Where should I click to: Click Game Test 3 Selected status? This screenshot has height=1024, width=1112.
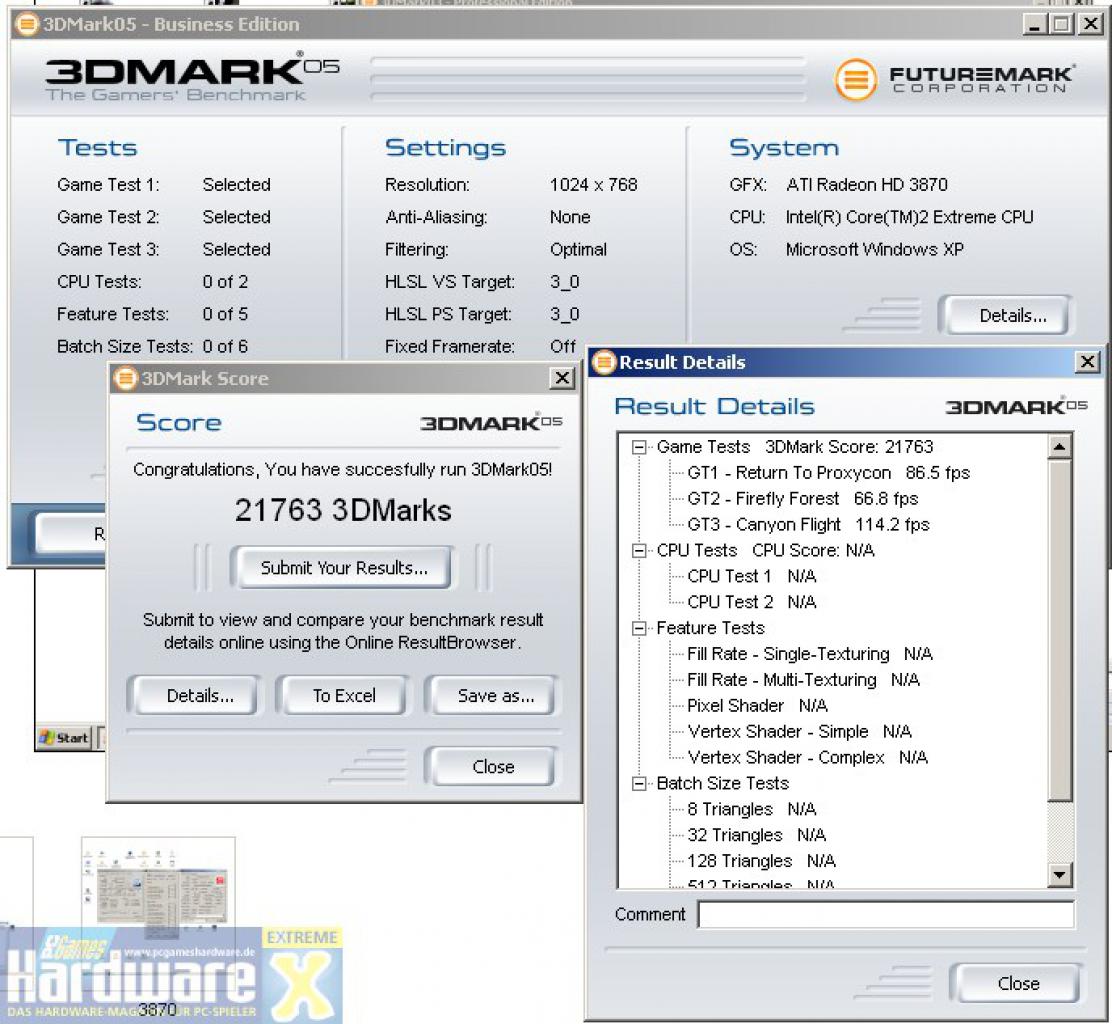237,250
